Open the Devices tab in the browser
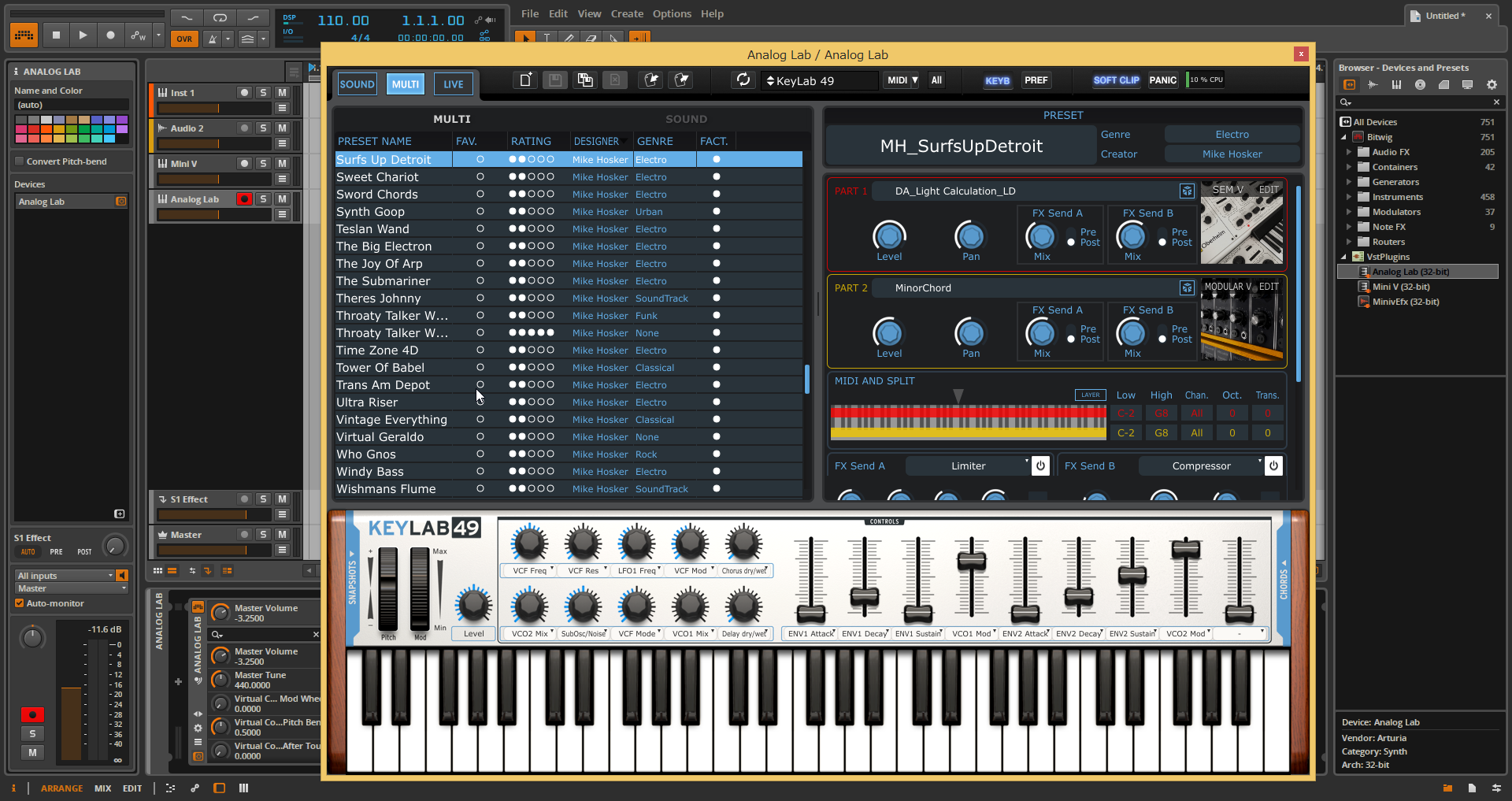1512x801 pixels. (x=1350, y=84)
